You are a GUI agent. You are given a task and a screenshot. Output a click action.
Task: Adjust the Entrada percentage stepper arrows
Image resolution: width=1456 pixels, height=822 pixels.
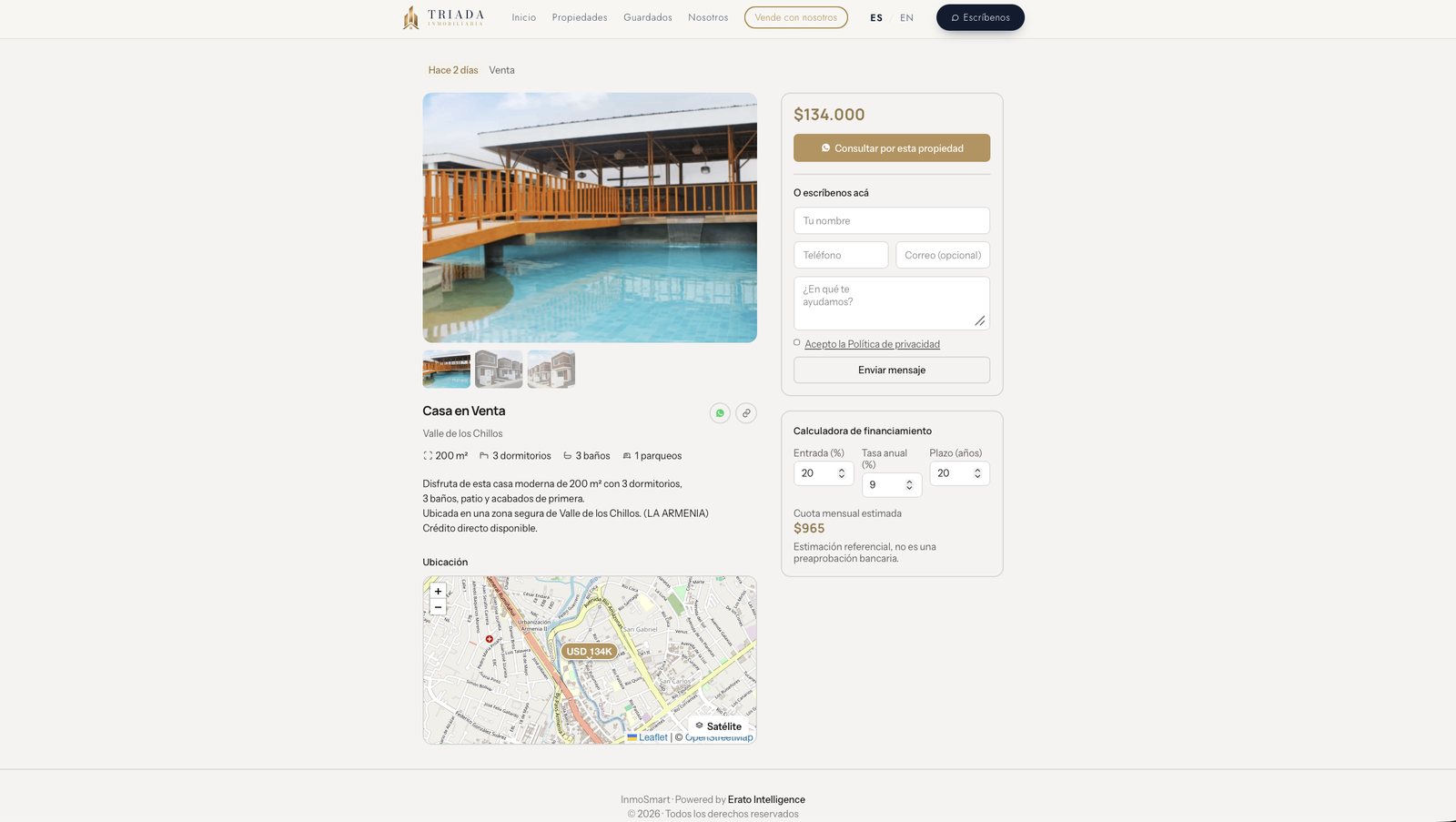[x=842, y=473]
